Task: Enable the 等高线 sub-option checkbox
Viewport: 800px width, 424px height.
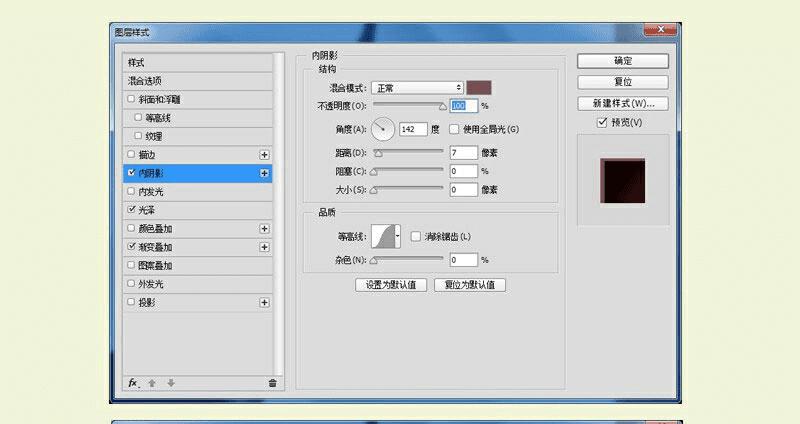Action: (138, 117)
